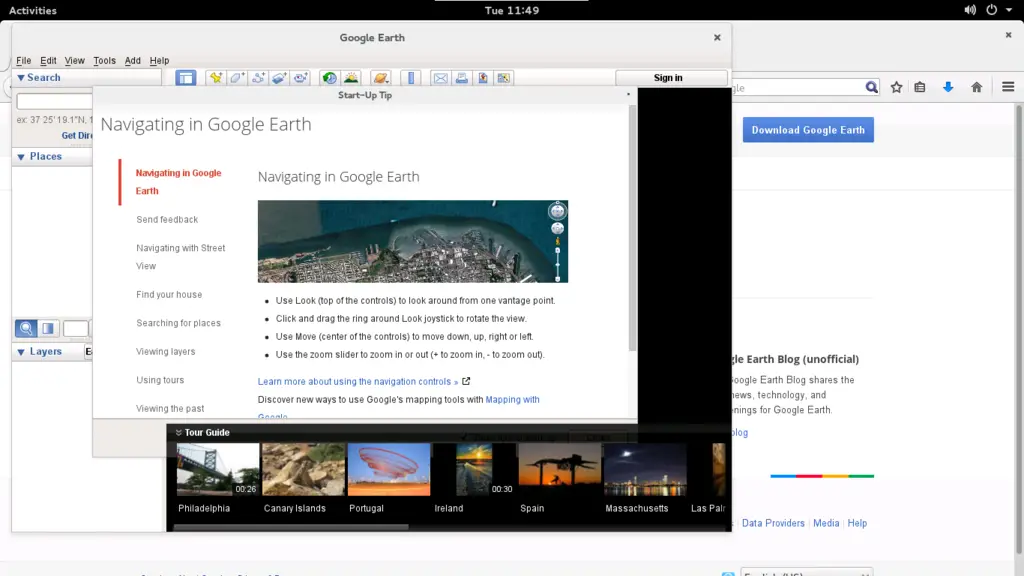The height and width of the screenshot is (576, 1024).
Task: Add an image overlay from the toolbar
Action: pyautogui.click(x=279, y=78)
